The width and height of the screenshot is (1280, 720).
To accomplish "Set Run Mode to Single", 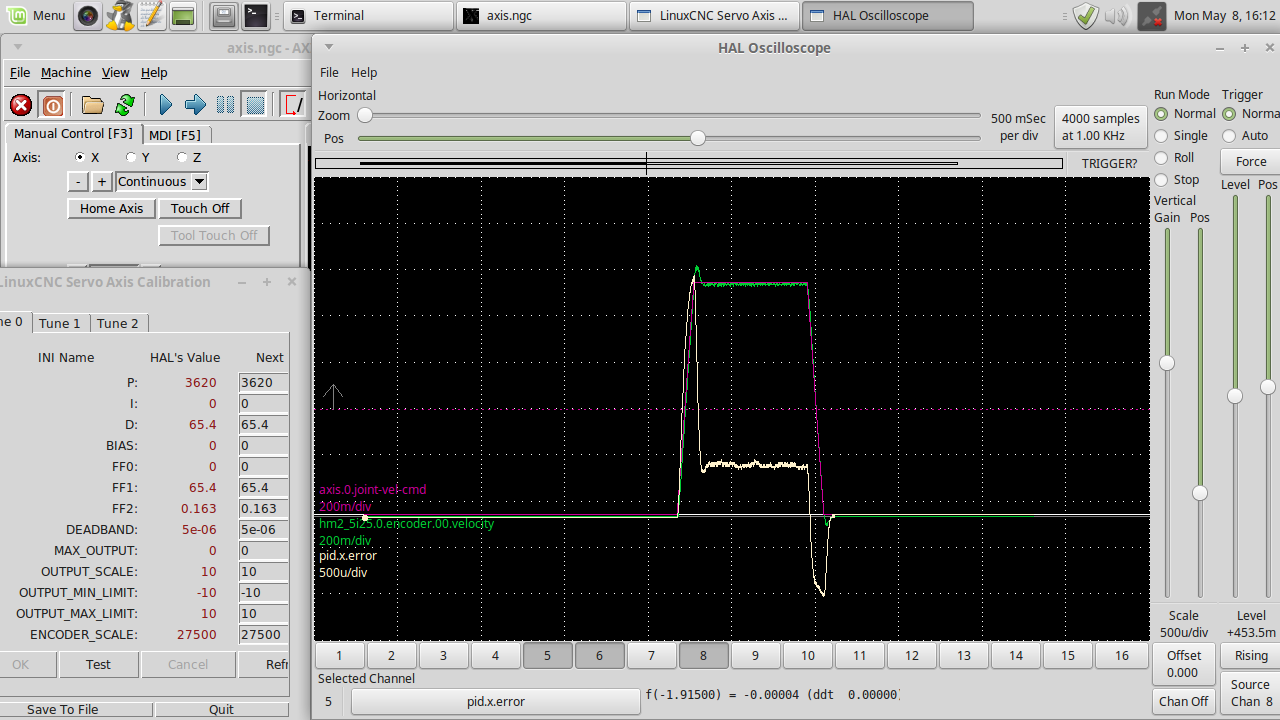I will (1161, 136).
